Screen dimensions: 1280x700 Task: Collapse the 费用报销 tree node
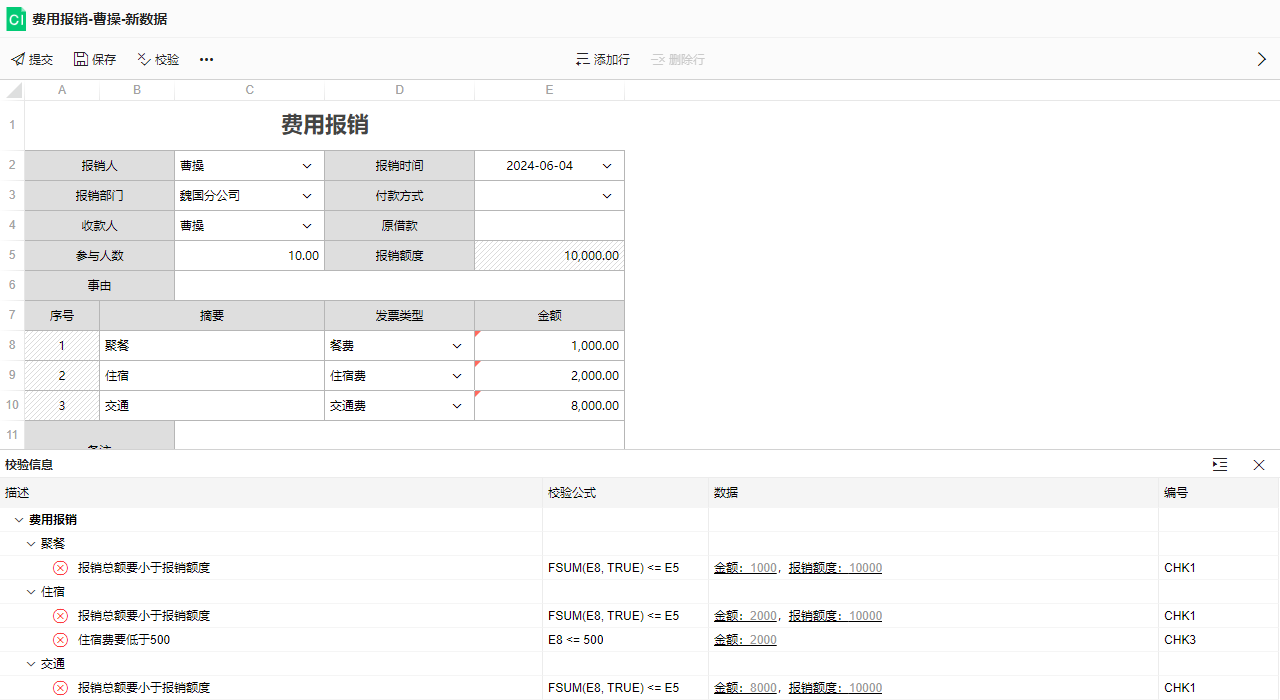click(19, 520)
